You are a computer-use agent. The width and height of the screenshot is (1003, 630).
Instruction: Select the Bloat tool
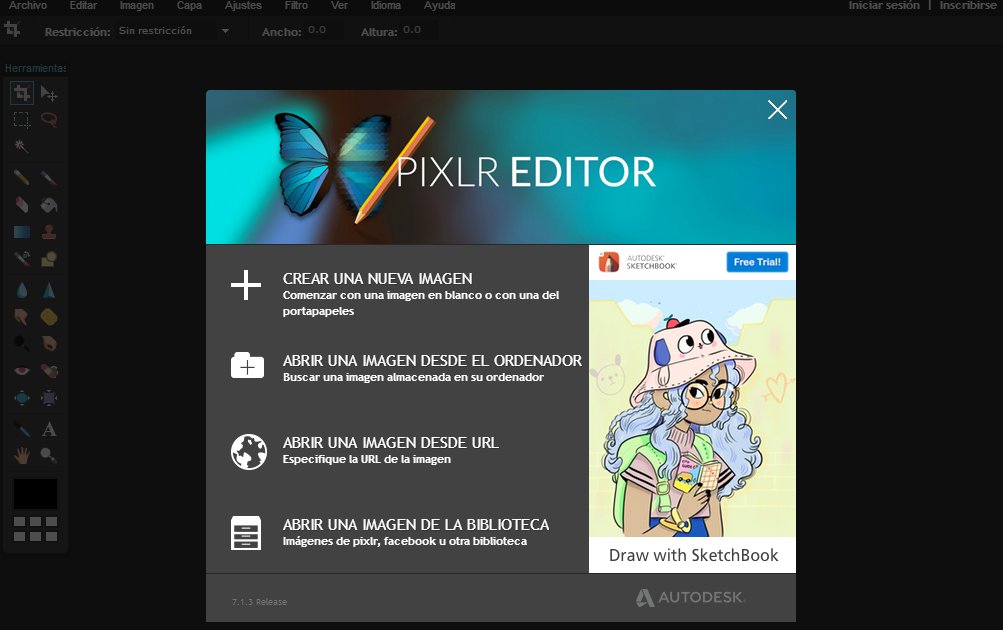pyautogui.click(x=22, y=397)
